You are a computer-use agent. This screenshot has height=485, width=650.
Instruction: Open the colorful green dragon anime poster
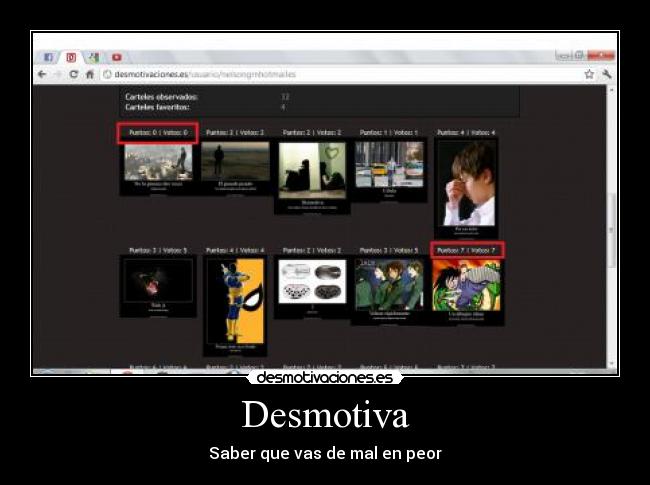466,291
